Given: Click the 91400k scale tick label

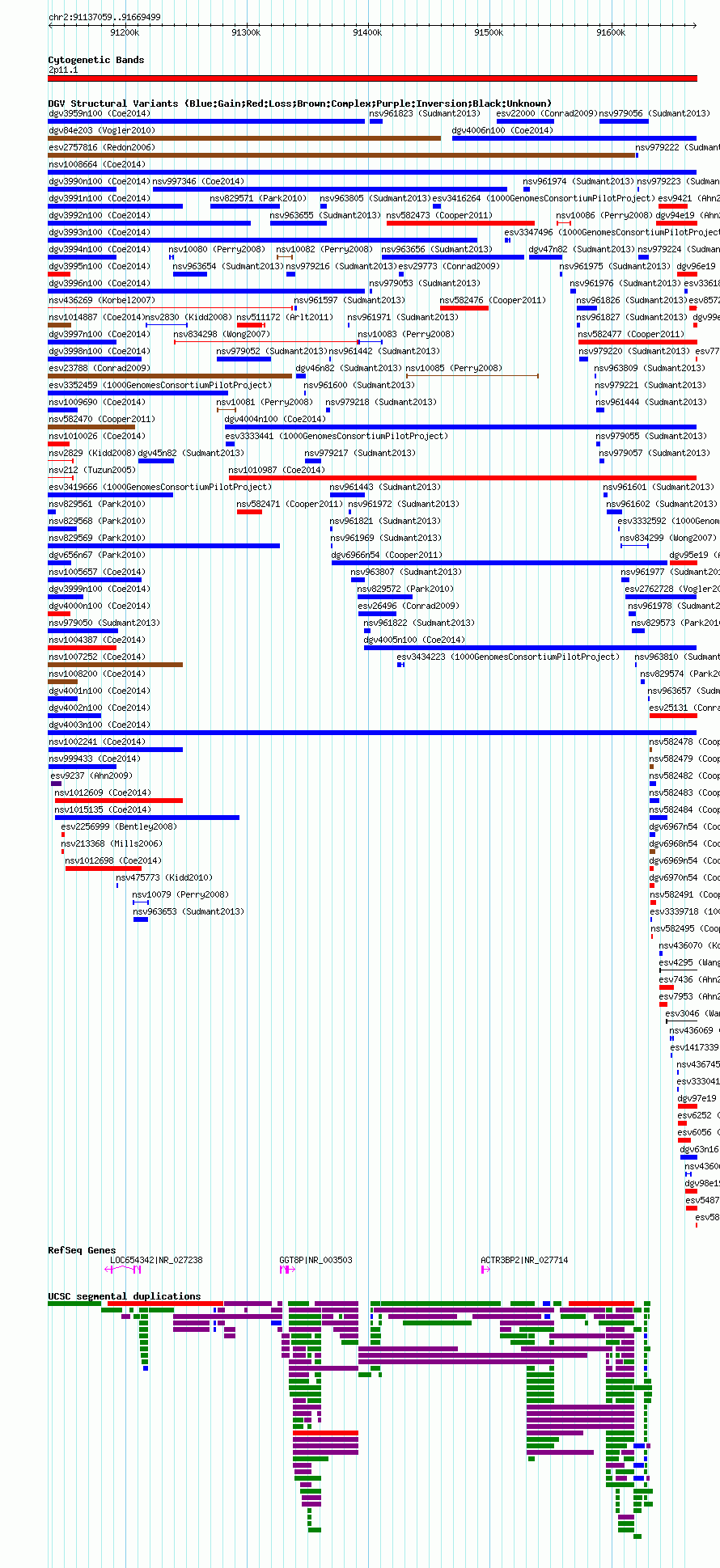Looking at the screenshot, I should 367,32.
